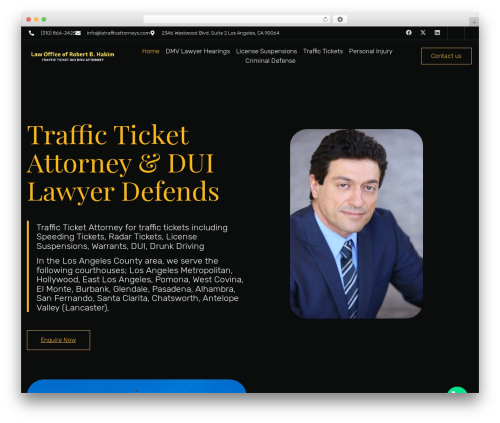Open License Suspensions menu item
Screen dimensions: 500x423
coord(266,51)
